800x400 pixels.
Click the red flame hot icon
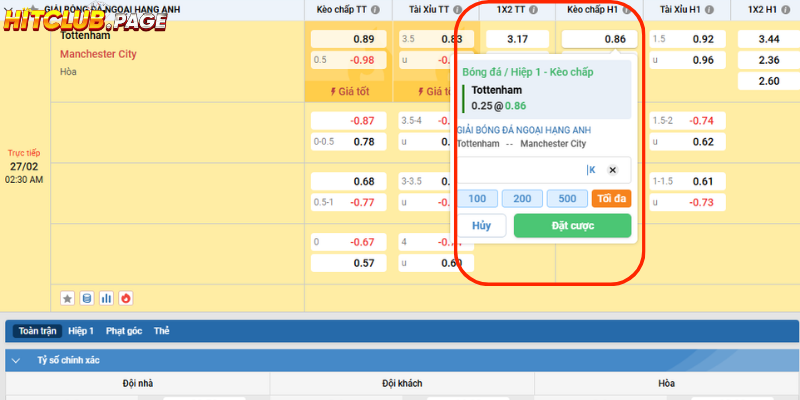[x=126, y=298]
